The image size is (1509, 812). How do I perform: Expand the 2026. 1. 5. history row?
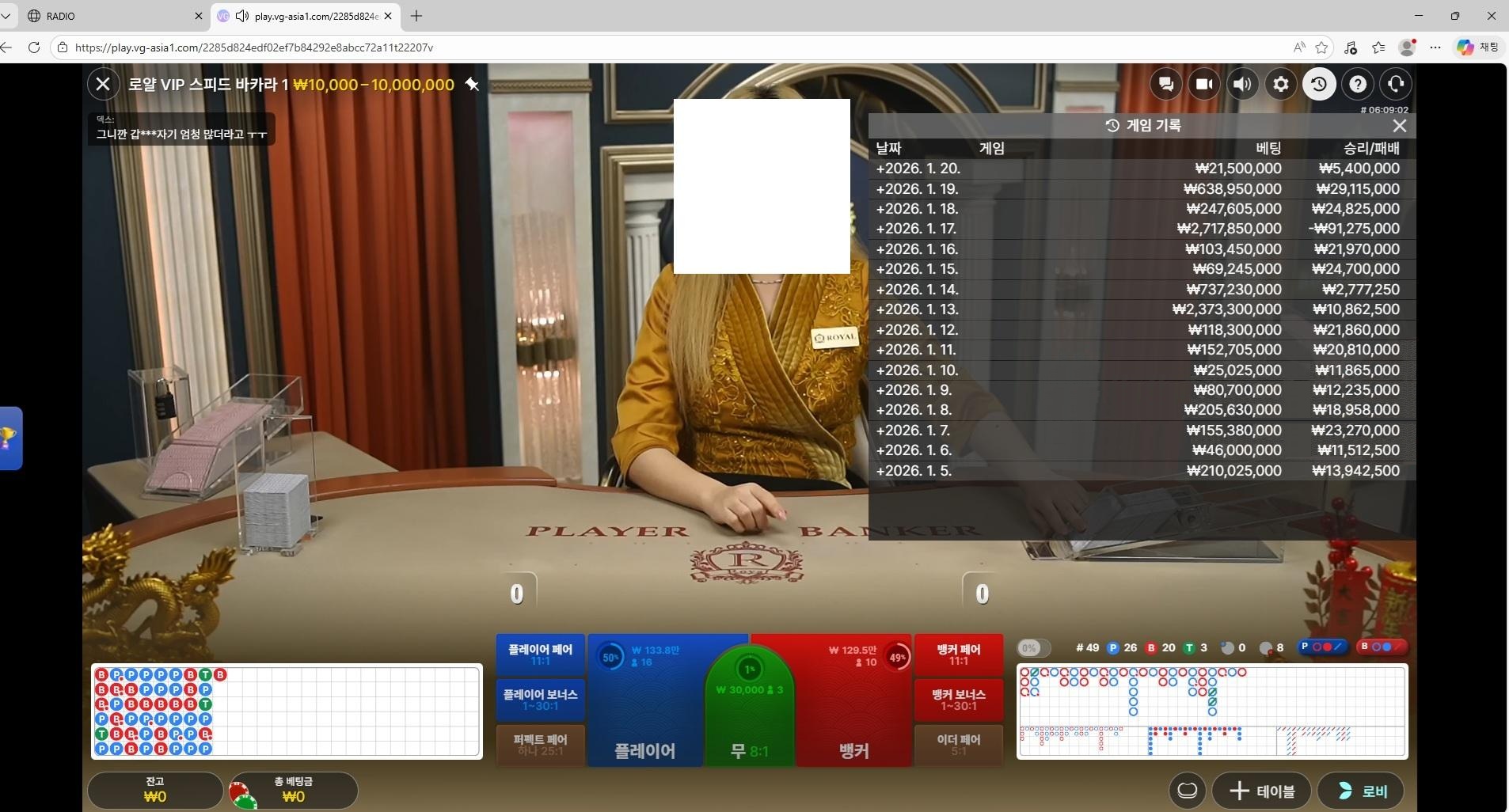click(x=914, y=471)
